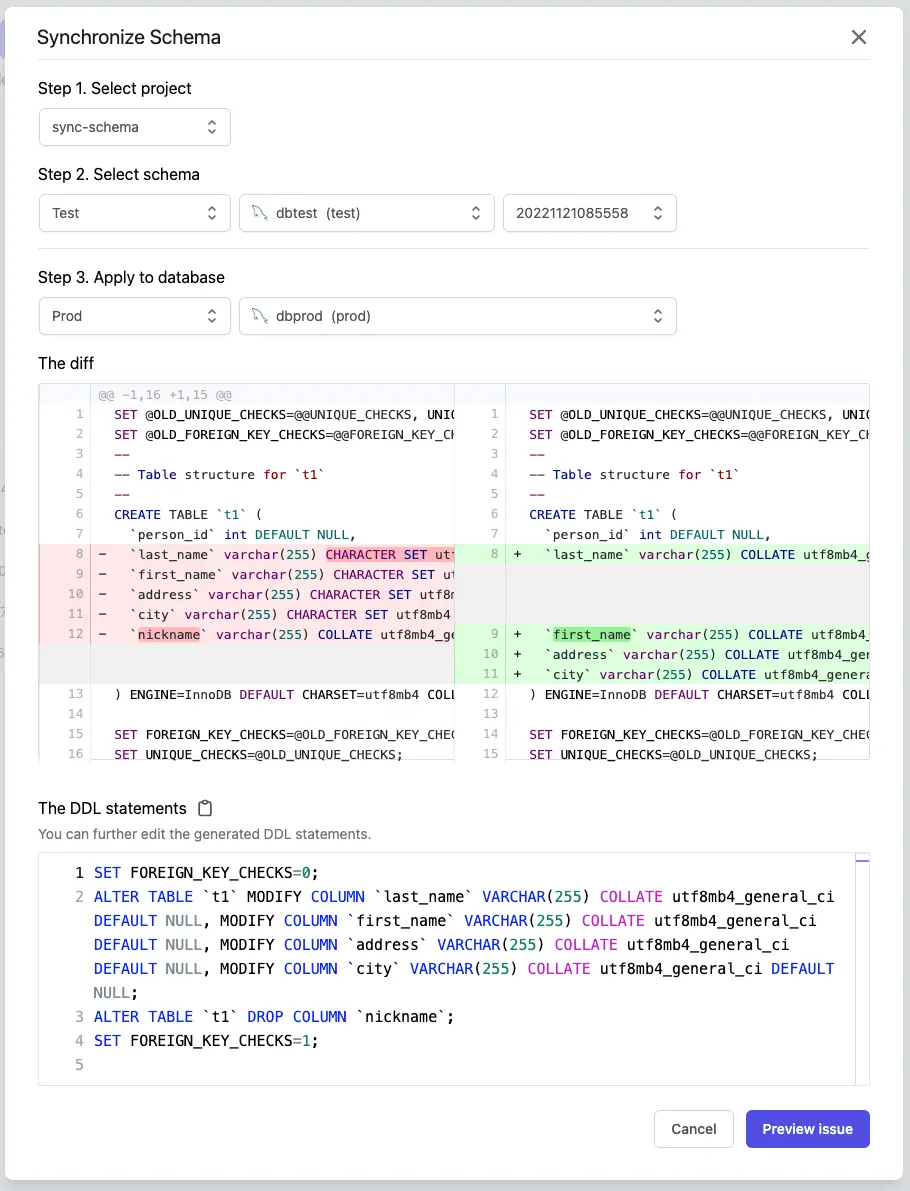Click left pane '-- Table structure for `t1`' comment
Screen dimensions: 910x1191
pyautogui.click(x=220, y=475)
